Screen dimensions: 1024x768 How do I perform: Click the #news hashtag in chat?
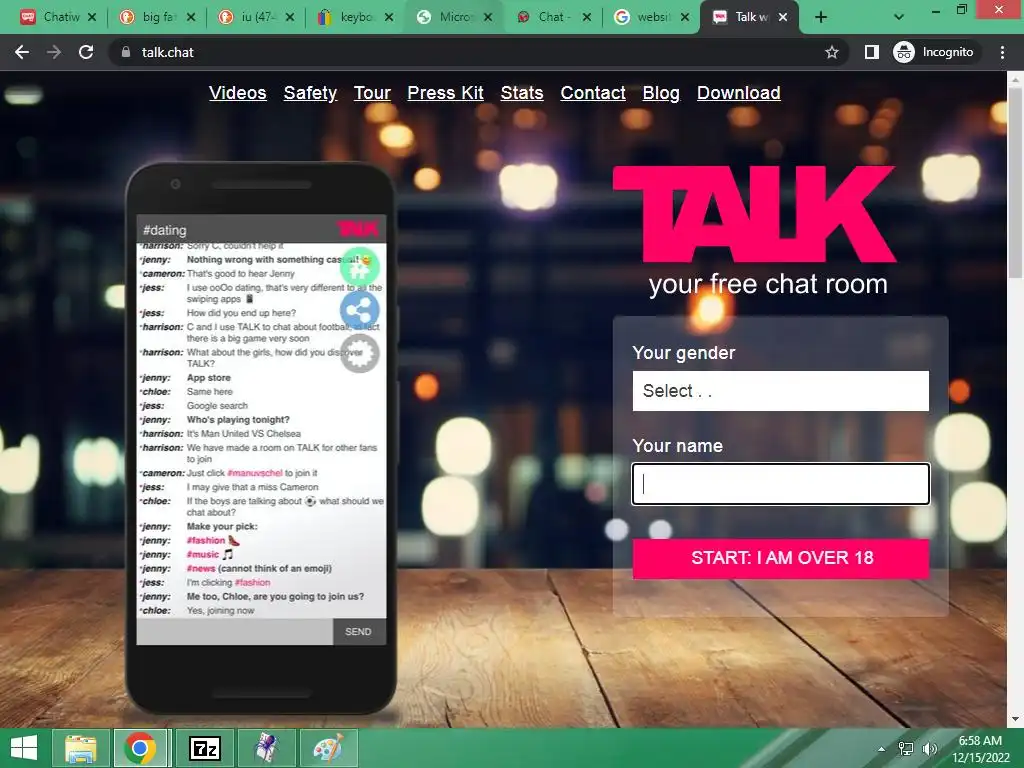point(200,568)
